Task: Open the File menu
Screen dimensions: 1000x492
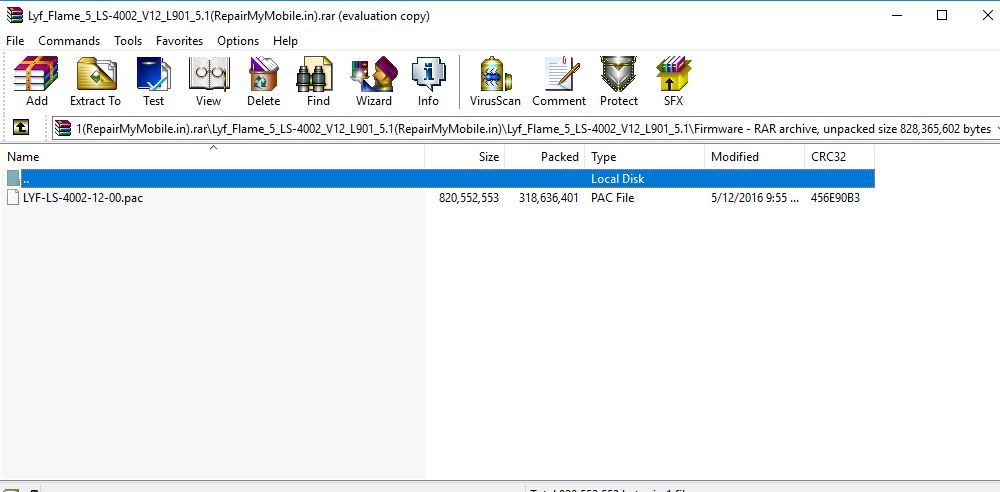Action: pyautogui.click(x=15, y=41)
